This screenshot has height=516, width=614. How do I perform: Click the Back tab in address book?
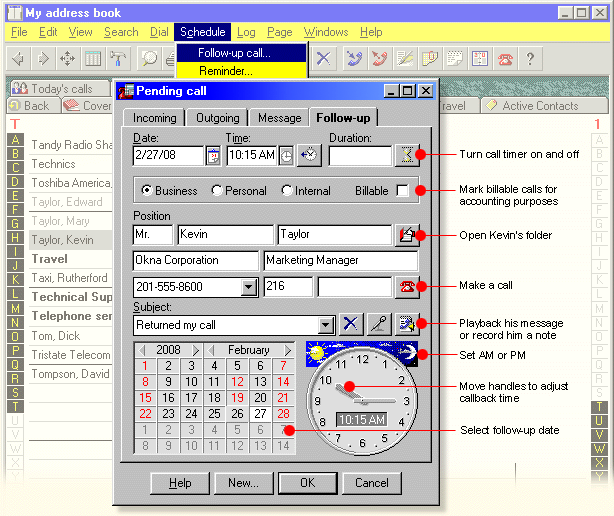pos(34,106)
